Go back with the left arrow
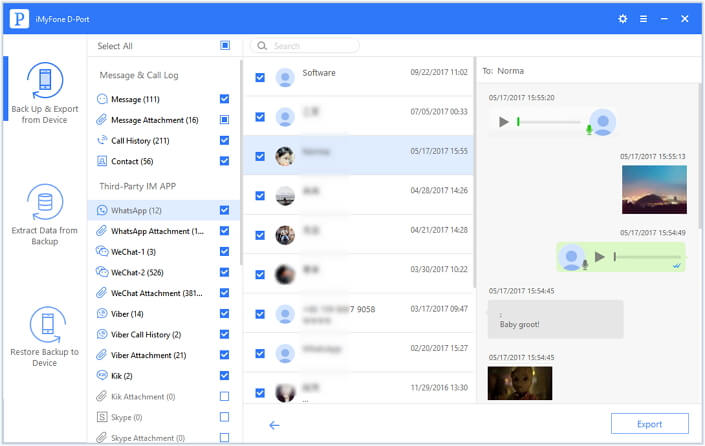Screen dimensions: 705x446 274,425
